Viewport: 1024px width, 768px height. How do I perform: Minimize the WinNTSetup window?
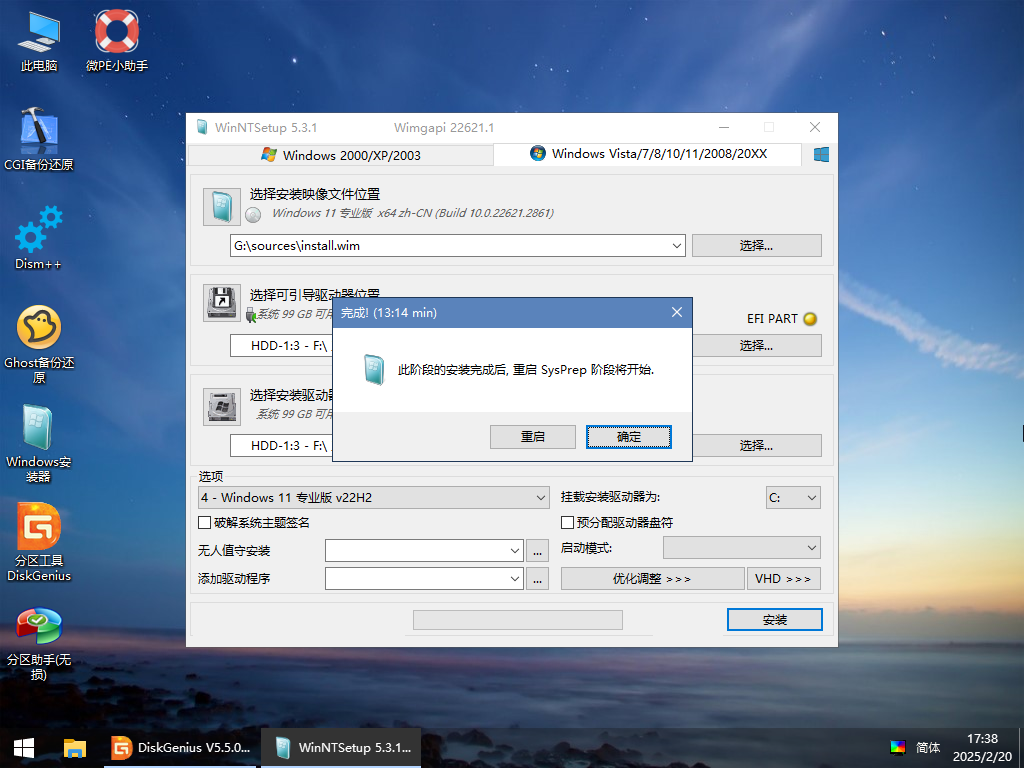[x=724, y=127]
